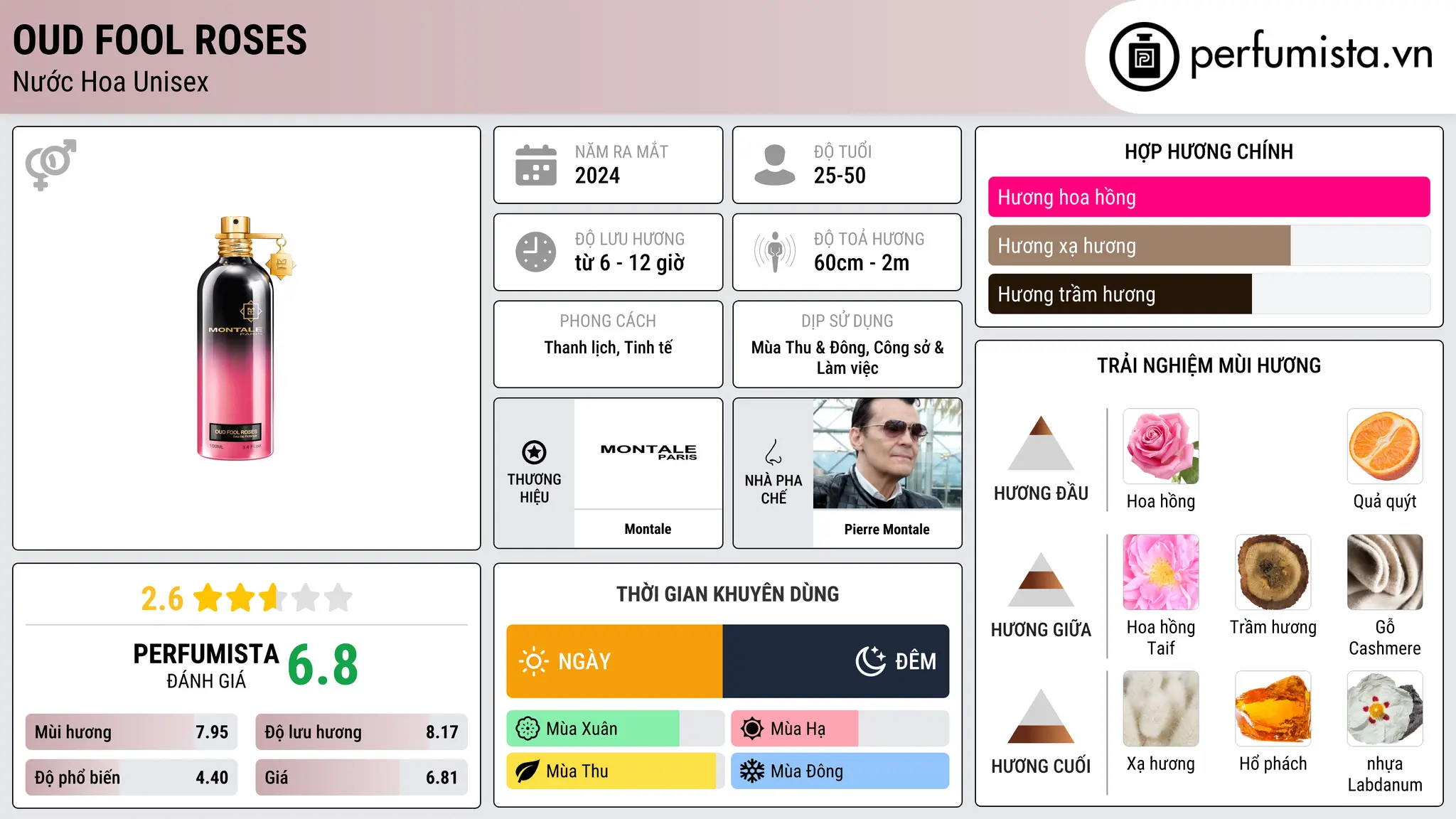Click the leaf icon for Mùa Thu

click(528, 771)
